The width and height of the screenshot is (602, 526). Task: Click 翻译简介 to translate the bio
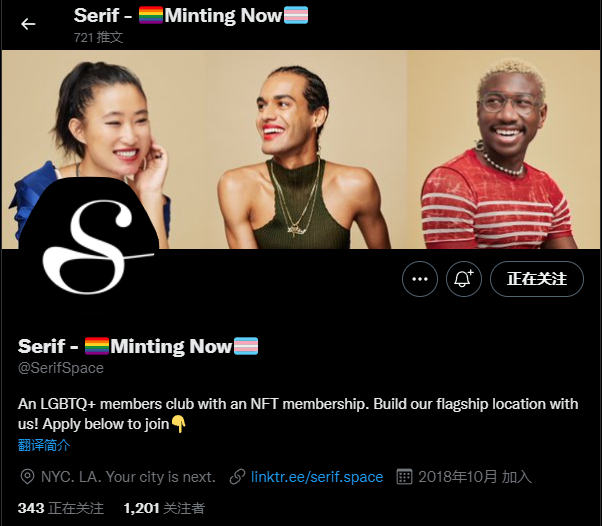(44, 445)
